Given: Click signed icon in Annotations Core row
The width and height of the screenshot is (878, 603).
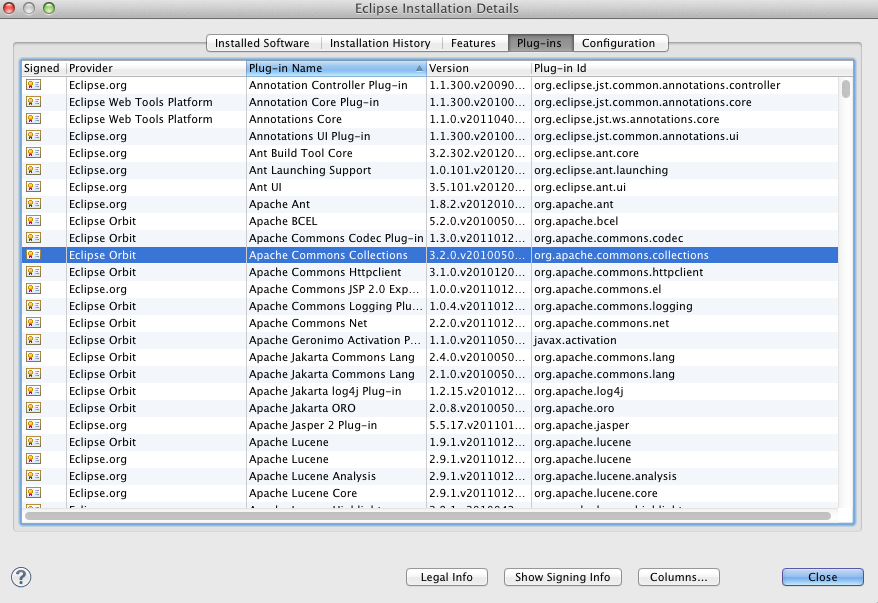Looking at the screenshot, I should tap(34, 119).
